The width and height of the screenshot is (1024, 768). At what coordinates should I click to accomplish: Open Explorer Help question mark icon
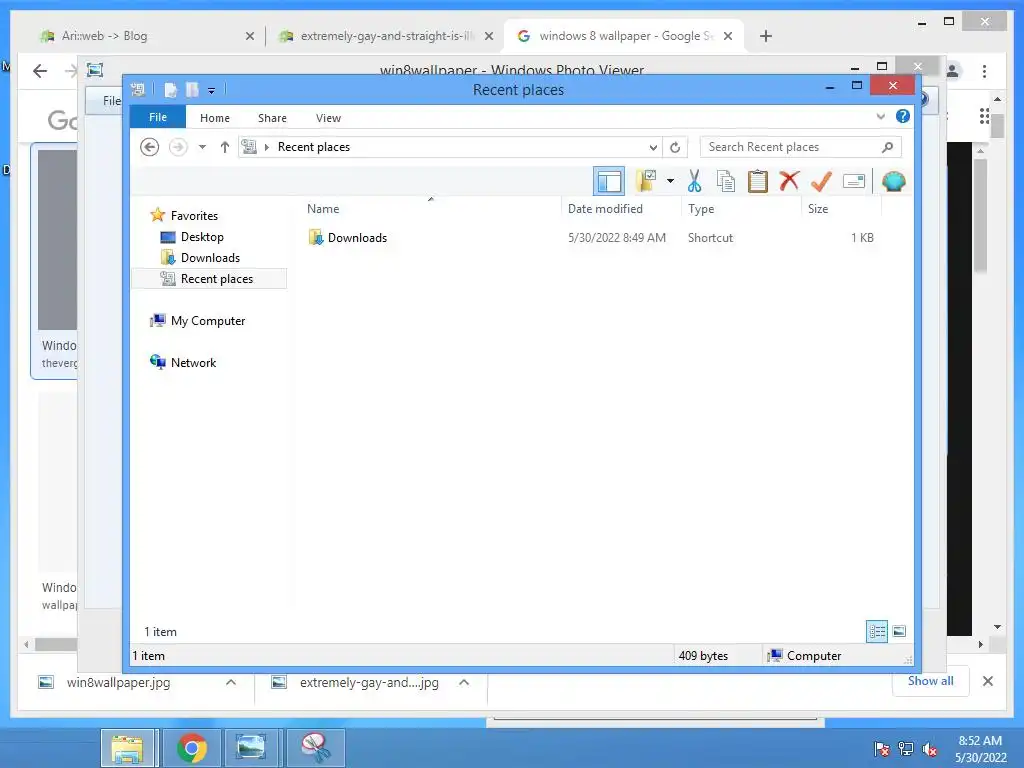point(903,116)
